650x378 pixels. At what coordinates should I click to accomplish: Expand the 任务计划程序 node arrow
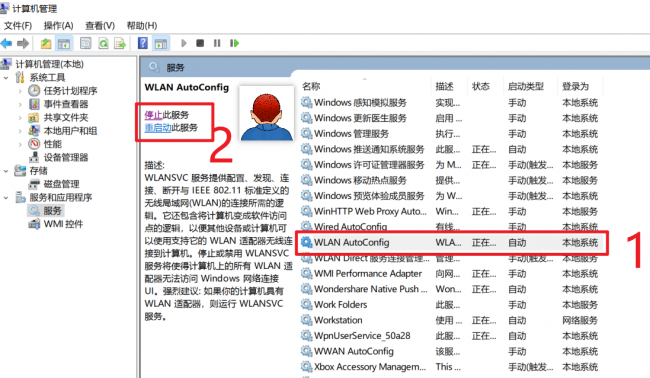(20, 91)
